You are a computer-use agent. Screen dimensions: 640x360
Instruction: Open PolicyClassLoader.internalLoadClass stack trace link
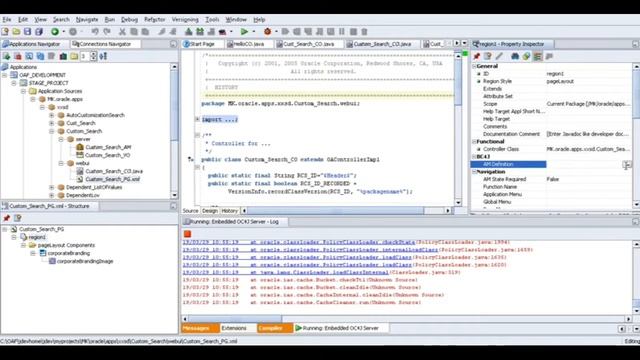coord(349,250)
